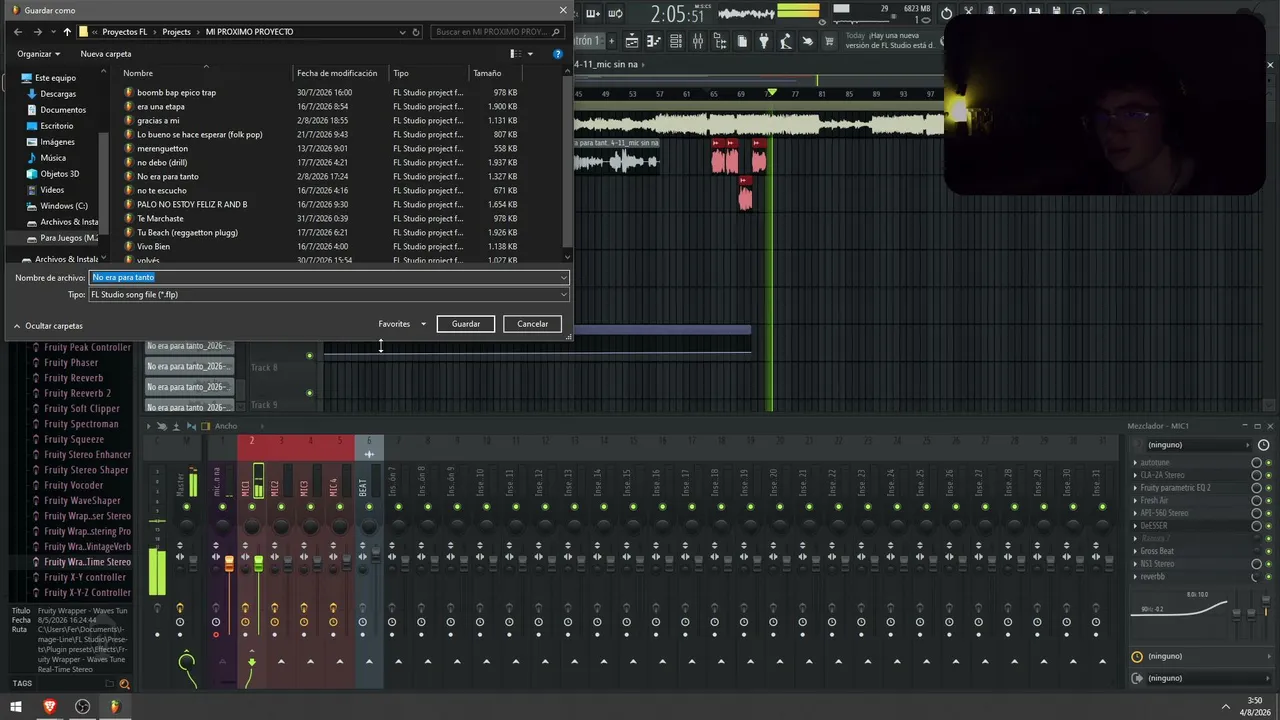This screenshot has height=720, width=1280.
Task: Search in MI PROXIMO PROYECTO box
Action: pos(500,32)
